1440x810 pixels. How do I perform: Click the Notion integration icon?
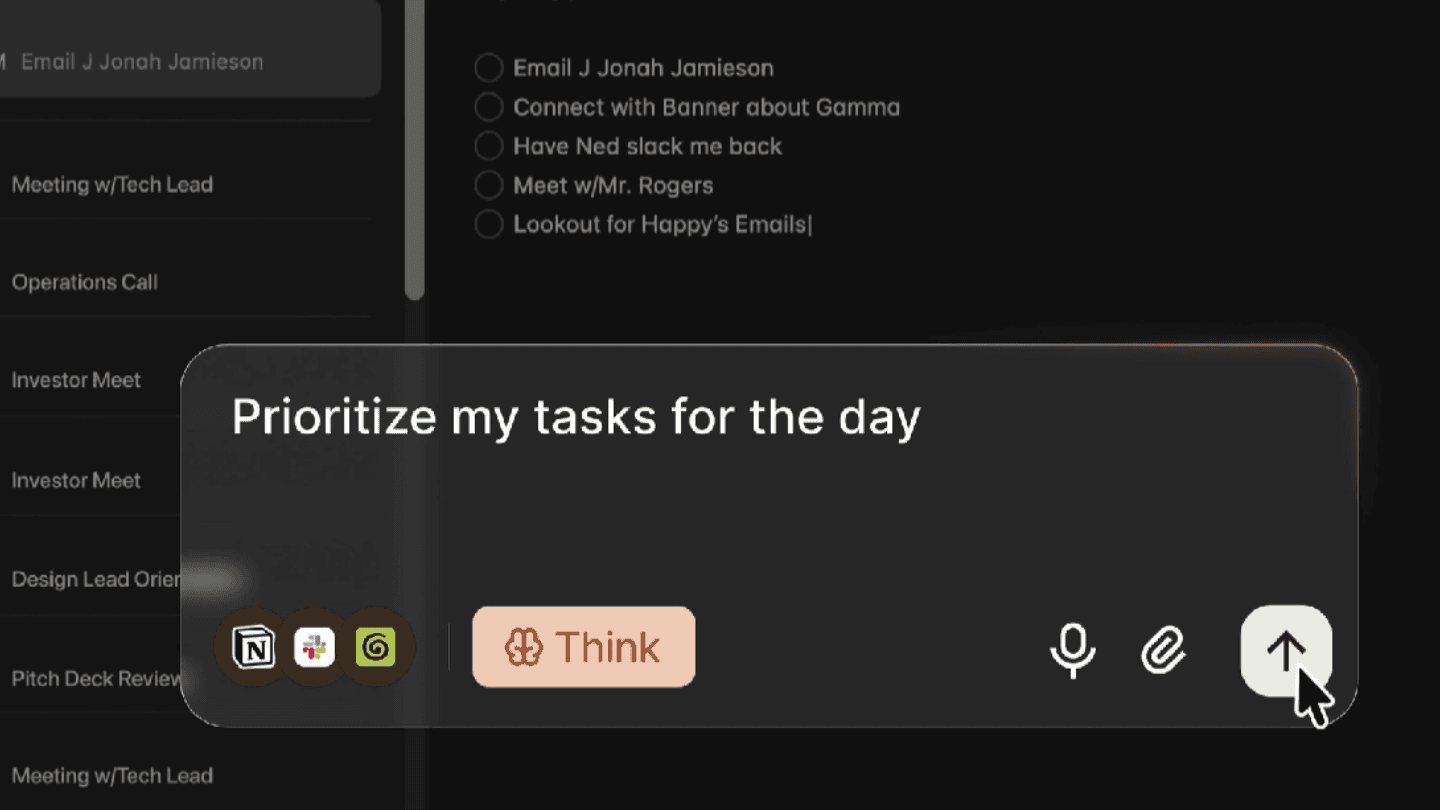[x=253, y=648]
